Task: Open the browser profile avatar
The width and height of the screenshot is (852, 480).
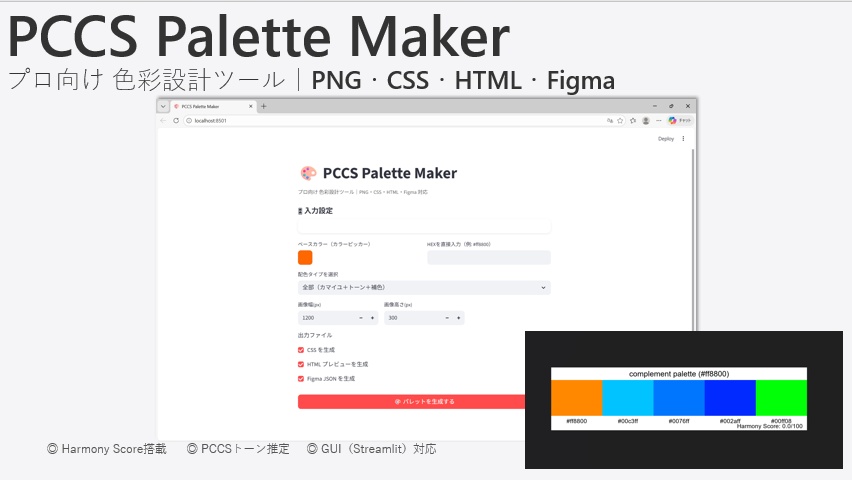Action: coord(646,121)
